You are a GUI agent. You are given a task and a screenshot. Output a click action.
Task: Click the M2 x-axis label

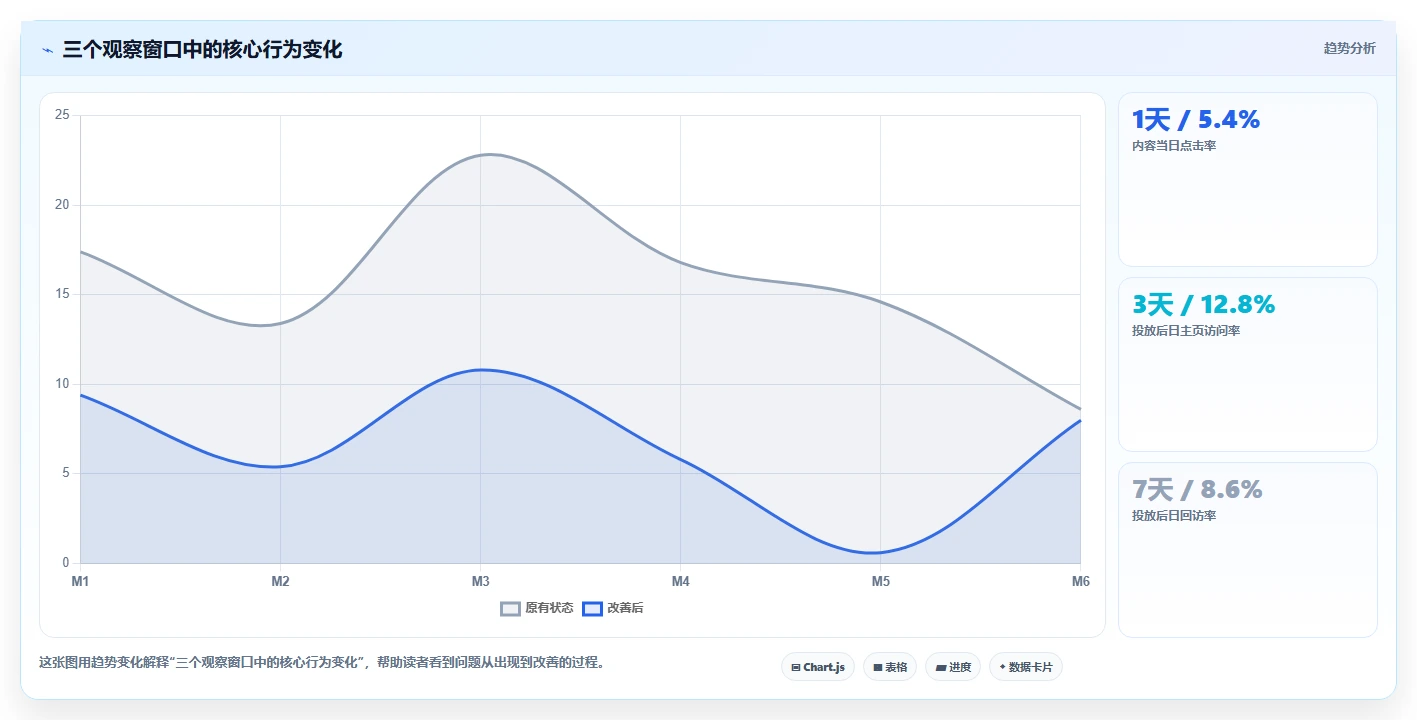(x=280, y=581)
